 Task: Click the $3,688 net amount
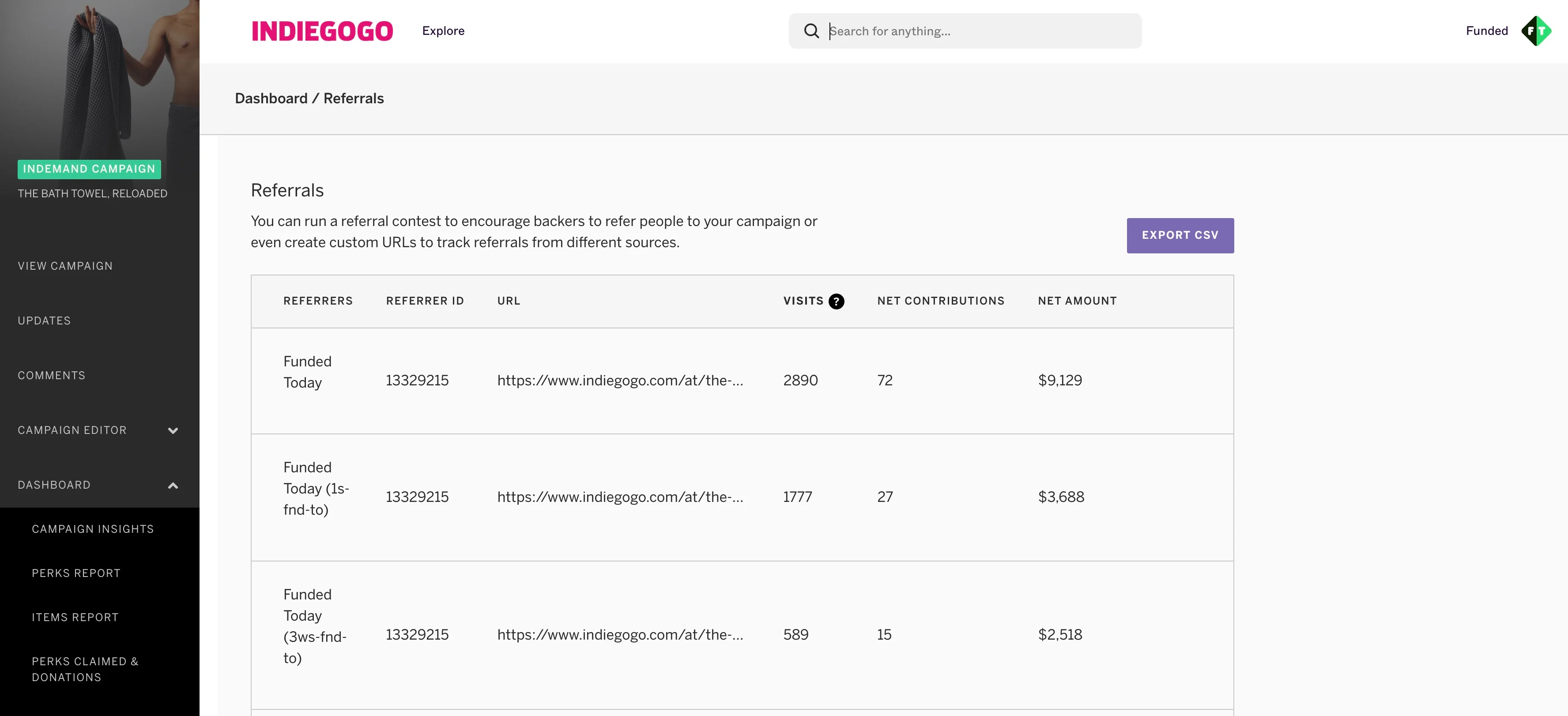click(x=1061, y=497)
